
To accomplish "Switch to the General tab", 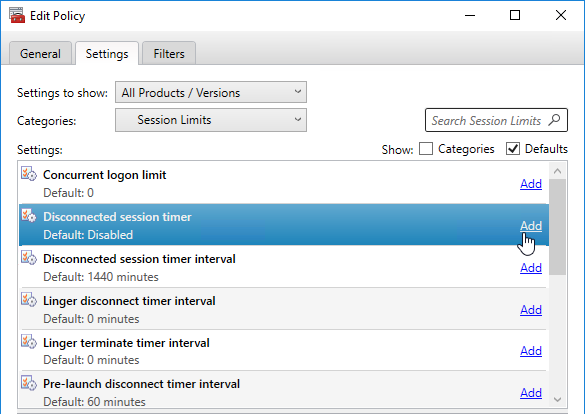I will click(40, 53).
